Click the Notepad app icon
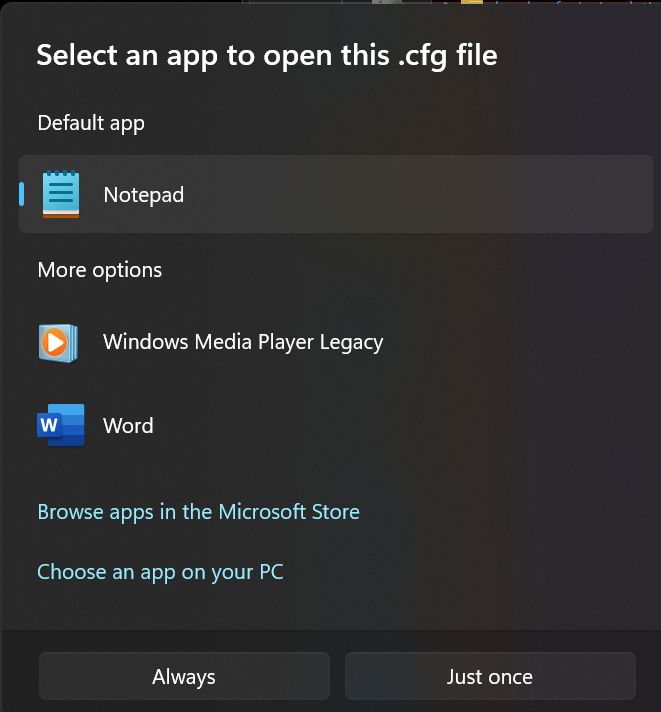 [x=61, y=194]
